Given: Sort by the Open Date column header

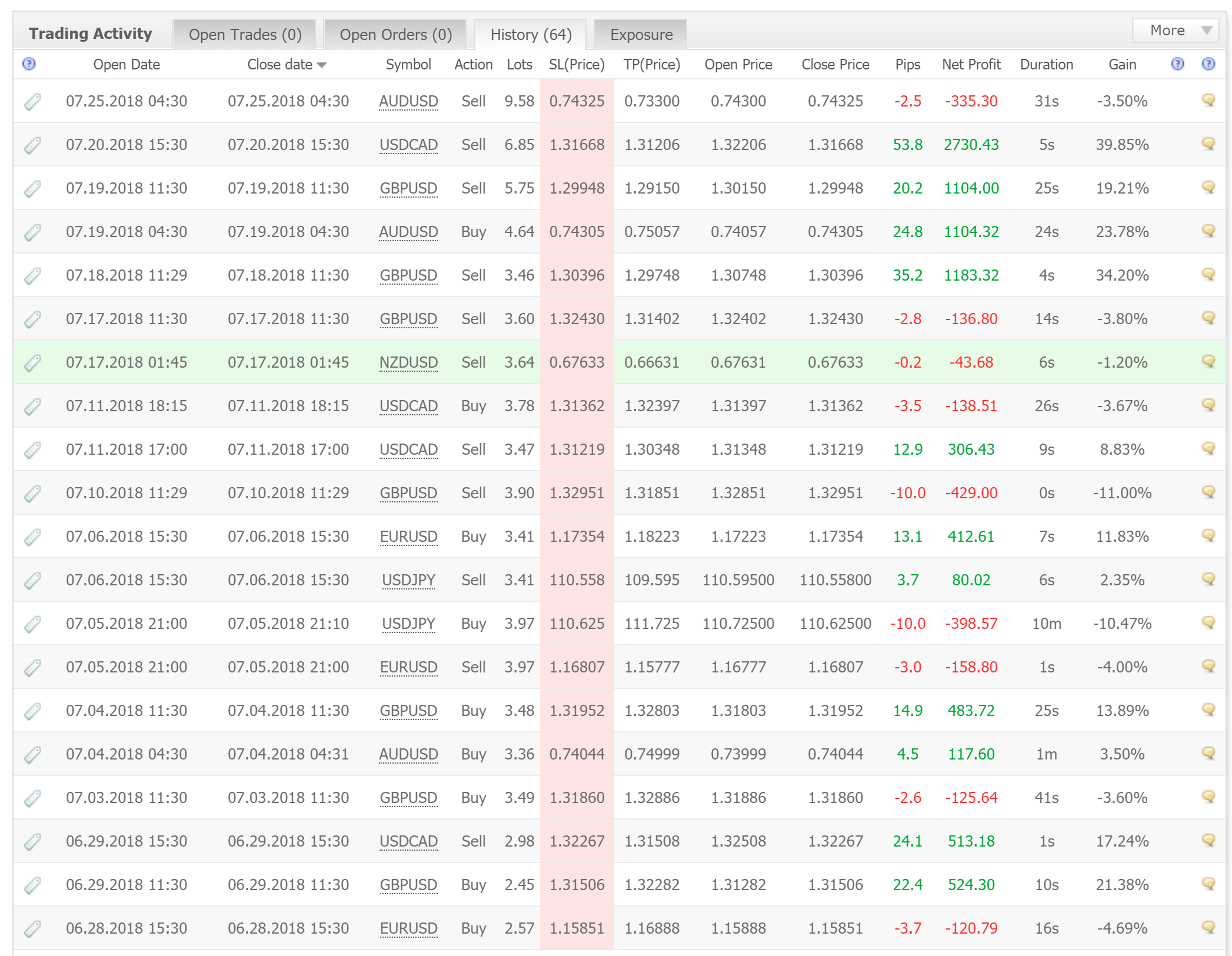Looking at the screenshot, I should pos(126,65).
